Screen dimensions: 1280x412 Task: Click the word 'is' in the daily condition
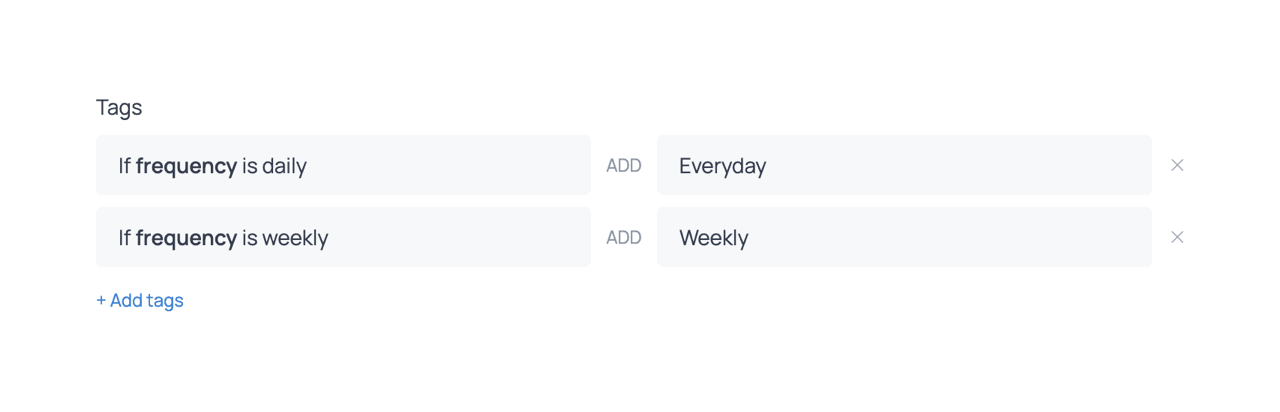click(249, 166)
